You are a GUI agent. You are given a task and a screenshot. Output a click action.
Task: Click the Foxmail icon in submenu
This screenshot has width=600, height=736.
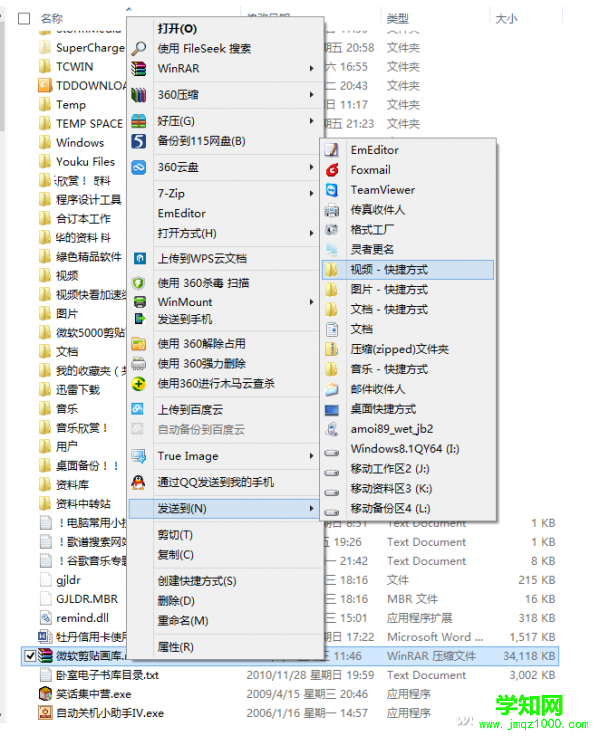(x=332, y=170)
